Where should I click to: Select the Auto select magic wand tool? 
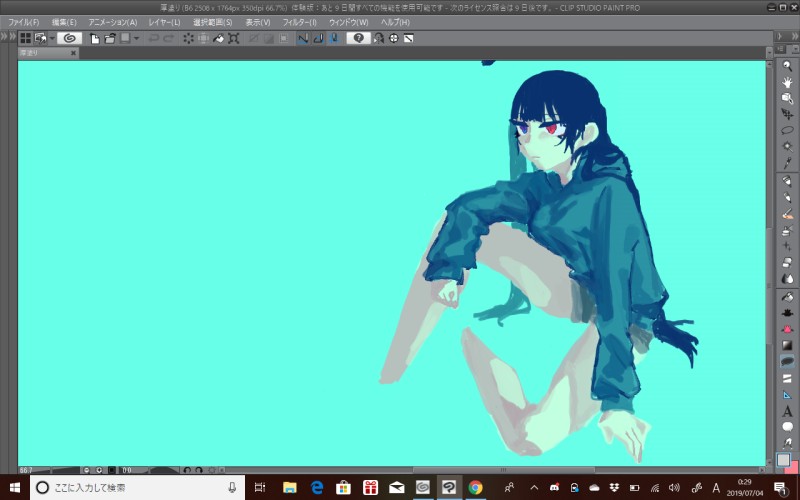pos(787,147)
